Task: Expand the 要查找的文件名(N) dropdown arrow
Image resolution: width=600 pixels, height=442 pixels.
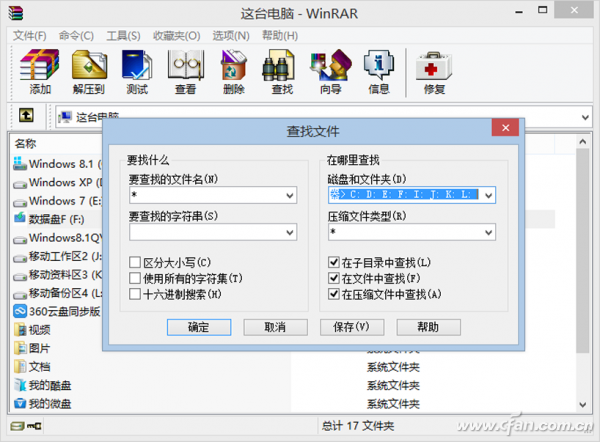Action: 290,196
